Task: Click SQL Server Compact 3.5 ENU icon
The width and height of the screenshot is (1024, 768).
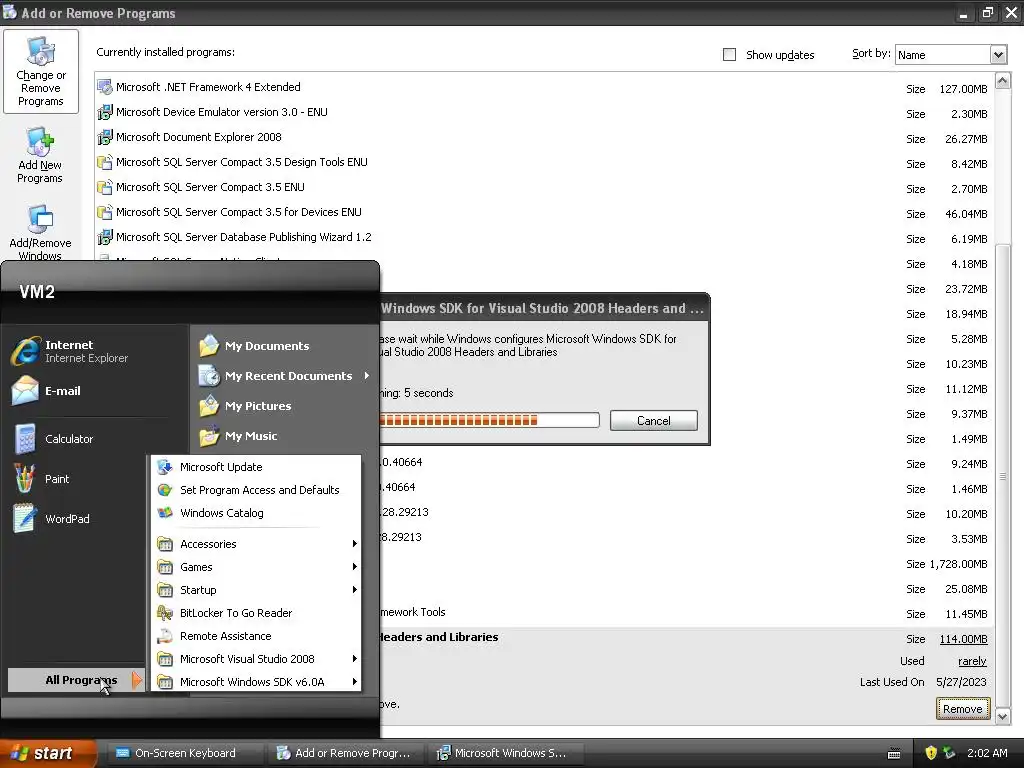Action: pos(104,187)
